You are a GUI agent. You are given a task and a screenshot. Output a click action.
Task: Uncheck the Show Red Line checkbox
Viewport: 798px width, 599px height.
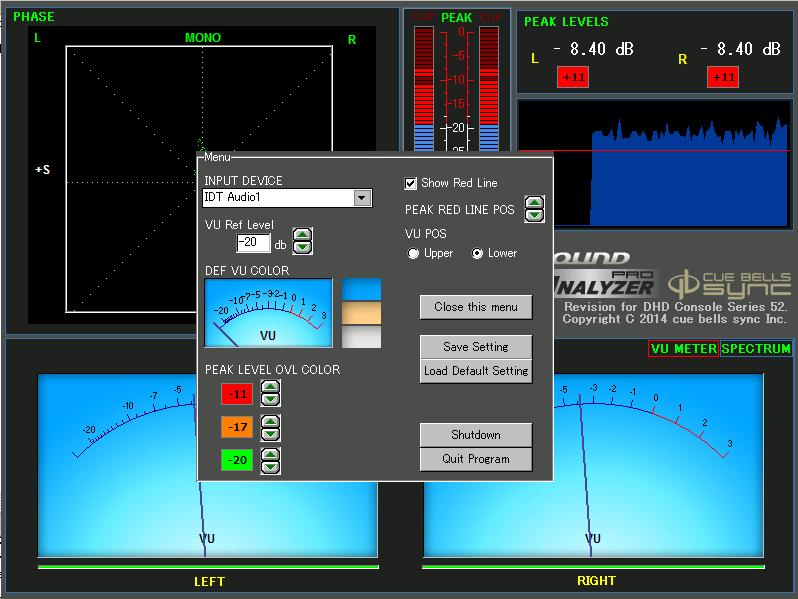click(x=410, y=183)
